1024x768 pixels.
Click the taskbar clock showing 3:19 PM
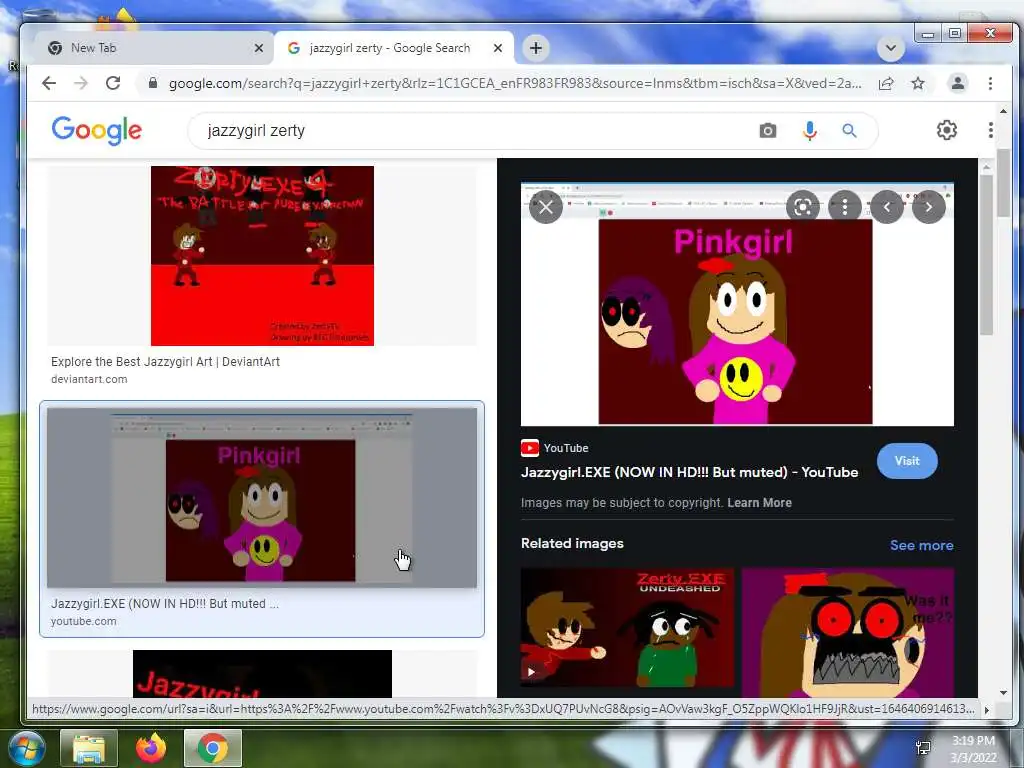point(973,749)
